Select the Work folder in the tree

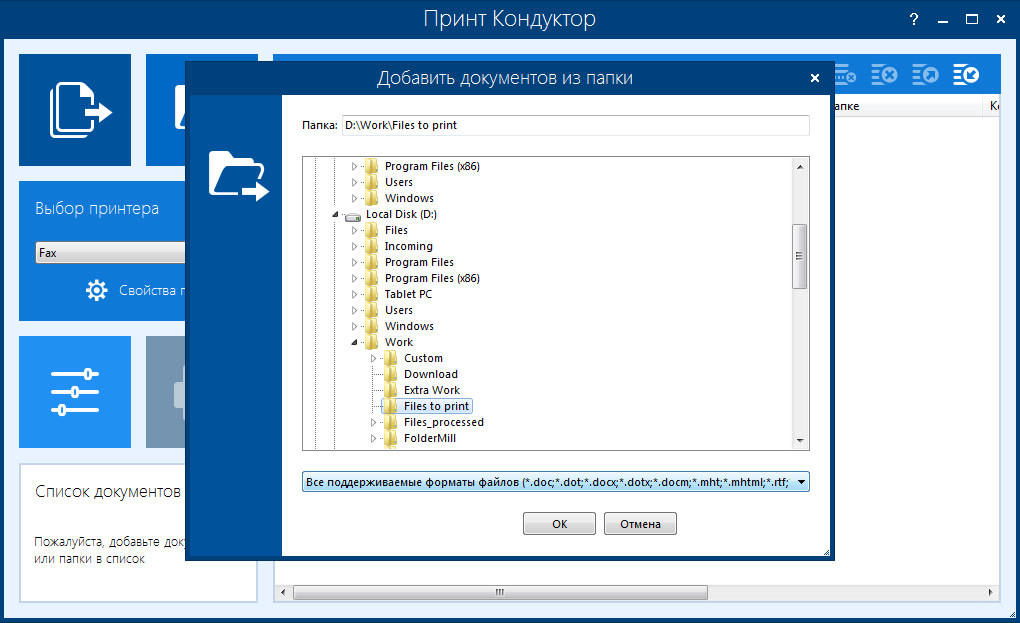point(399,342)
